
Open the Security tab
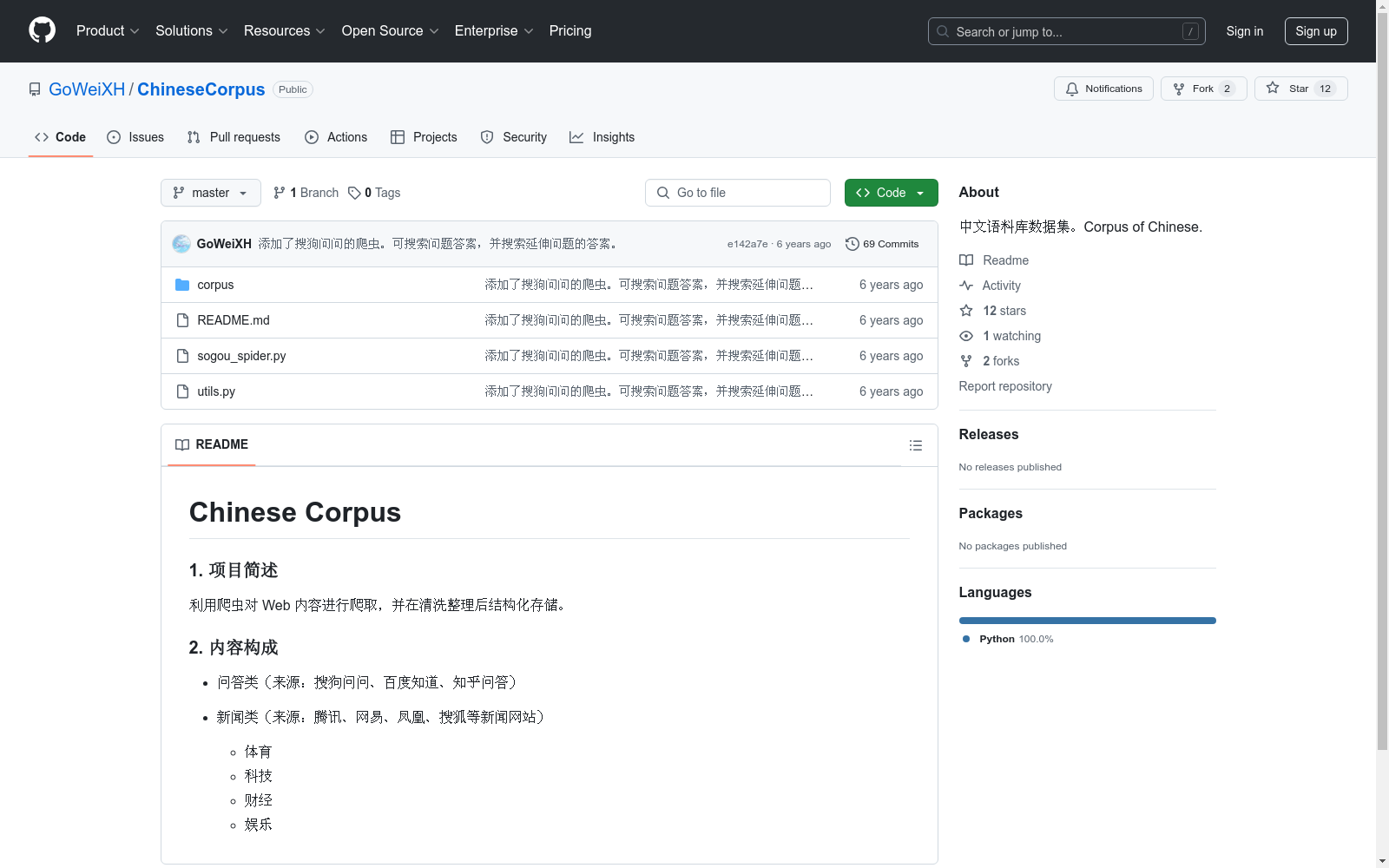(x=514, y=137)
